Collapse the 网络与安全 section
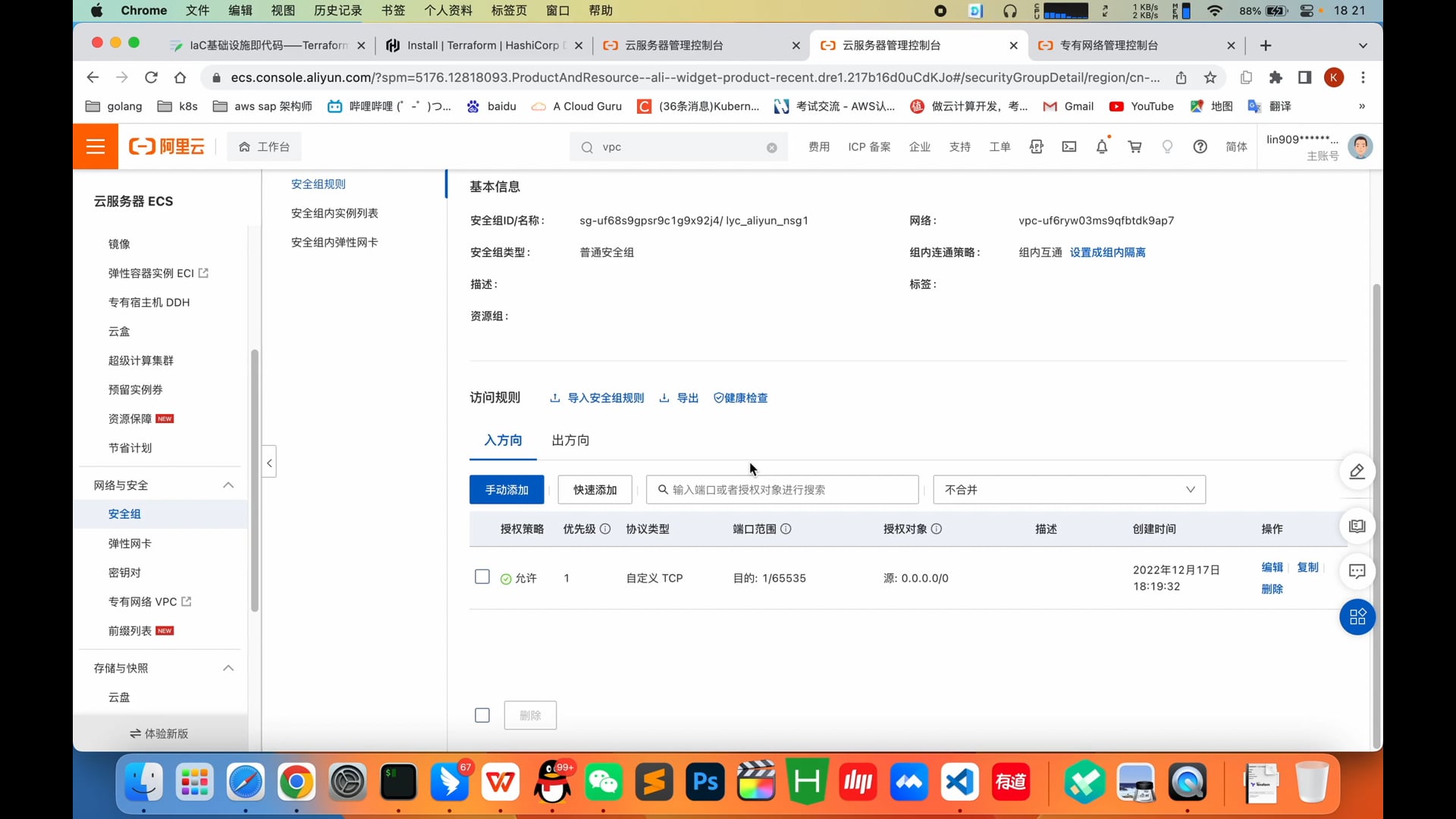The width and height of the screenshot is (1456, 819). tap(228, 485)
